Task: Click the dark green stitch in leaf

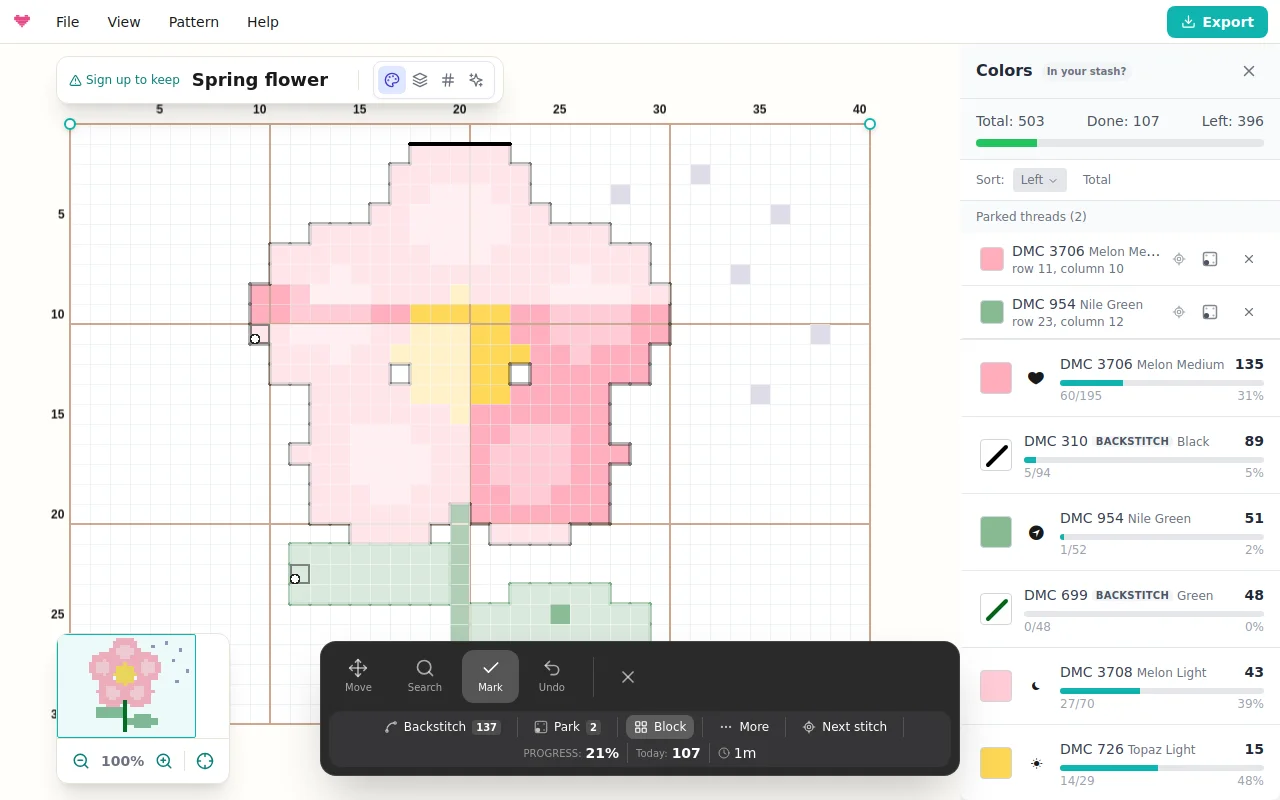Action: 560,614
